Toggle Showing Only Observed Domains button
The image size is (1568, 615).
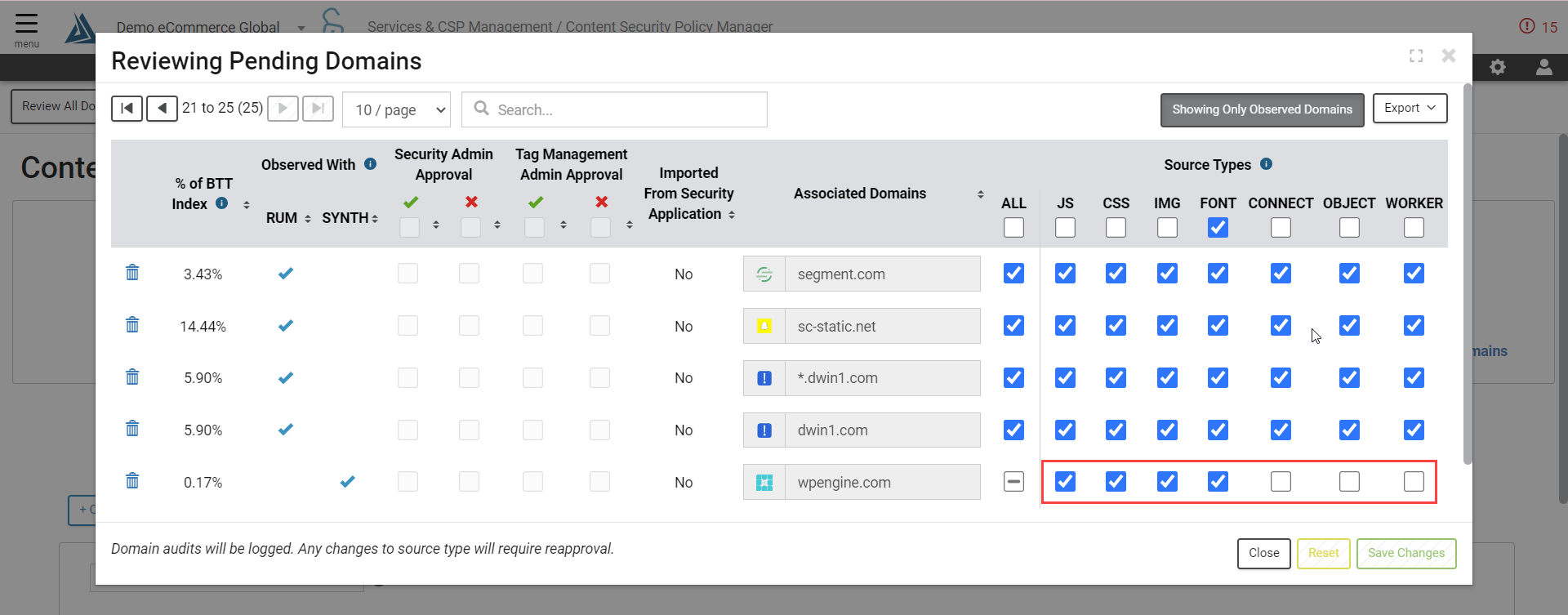(x=1262, y=109)
